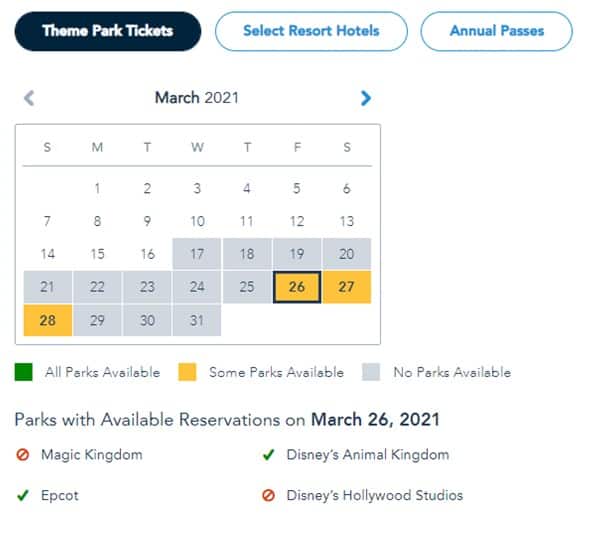
Task: Click the unavailable icon beside Hollywood Studios
Action: (269, 495)
